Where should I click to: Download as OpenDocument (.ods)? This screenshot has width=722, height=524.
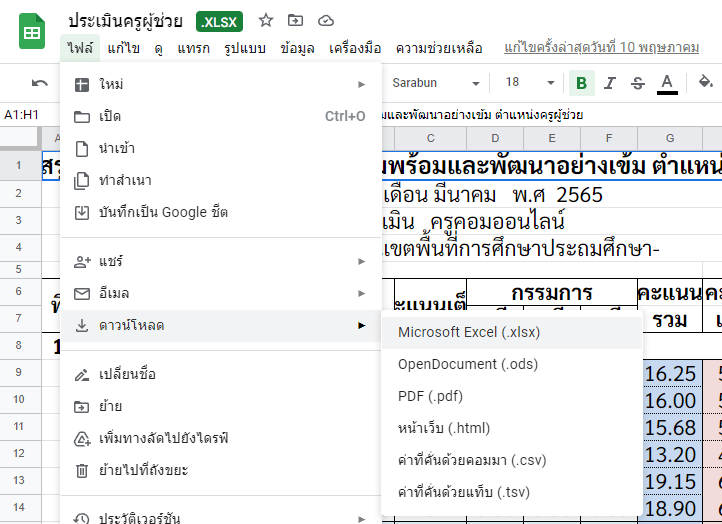pos(512,365)
